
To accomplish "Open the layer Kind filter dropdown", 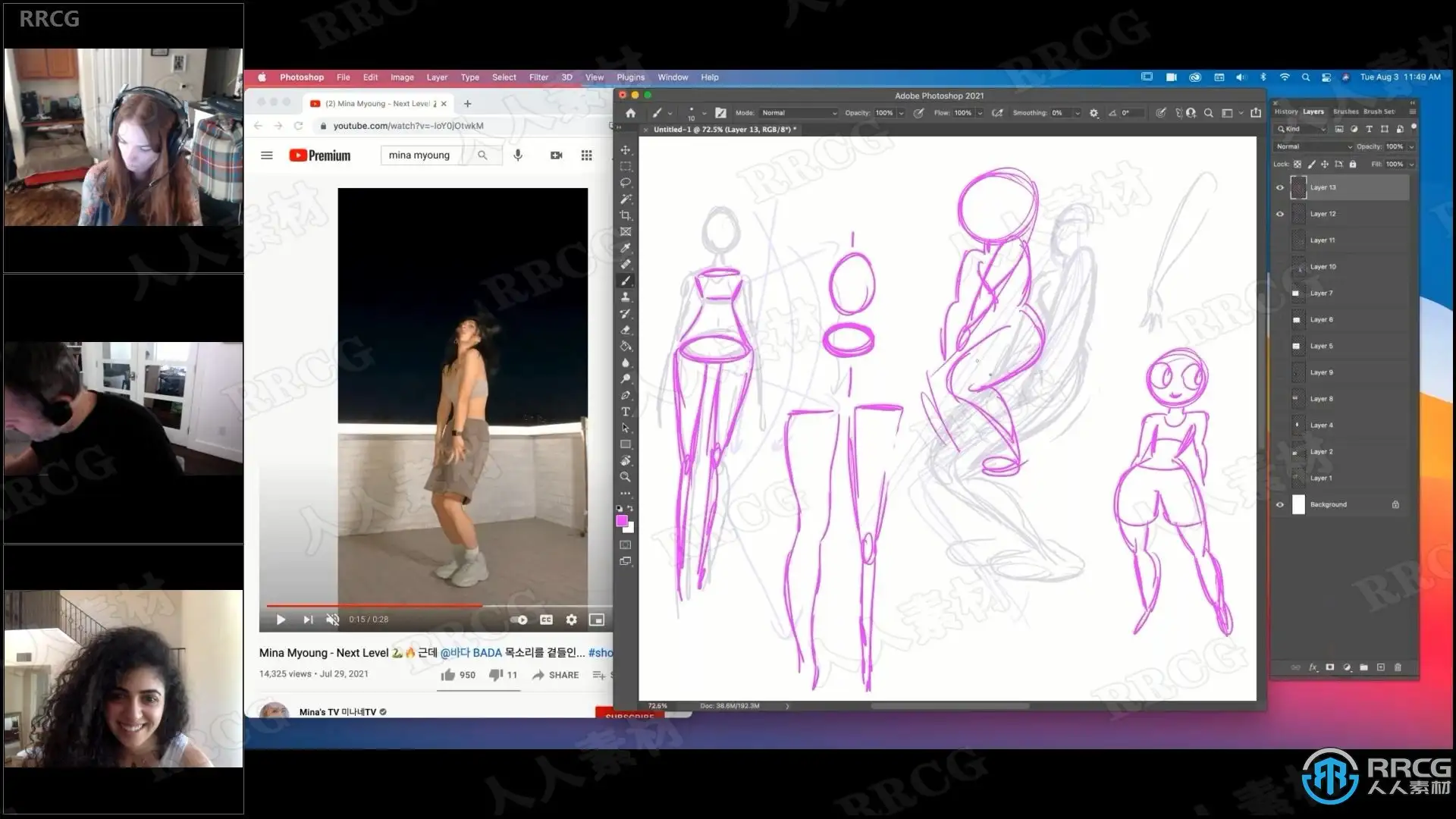I will click(x=1301, y=129).
